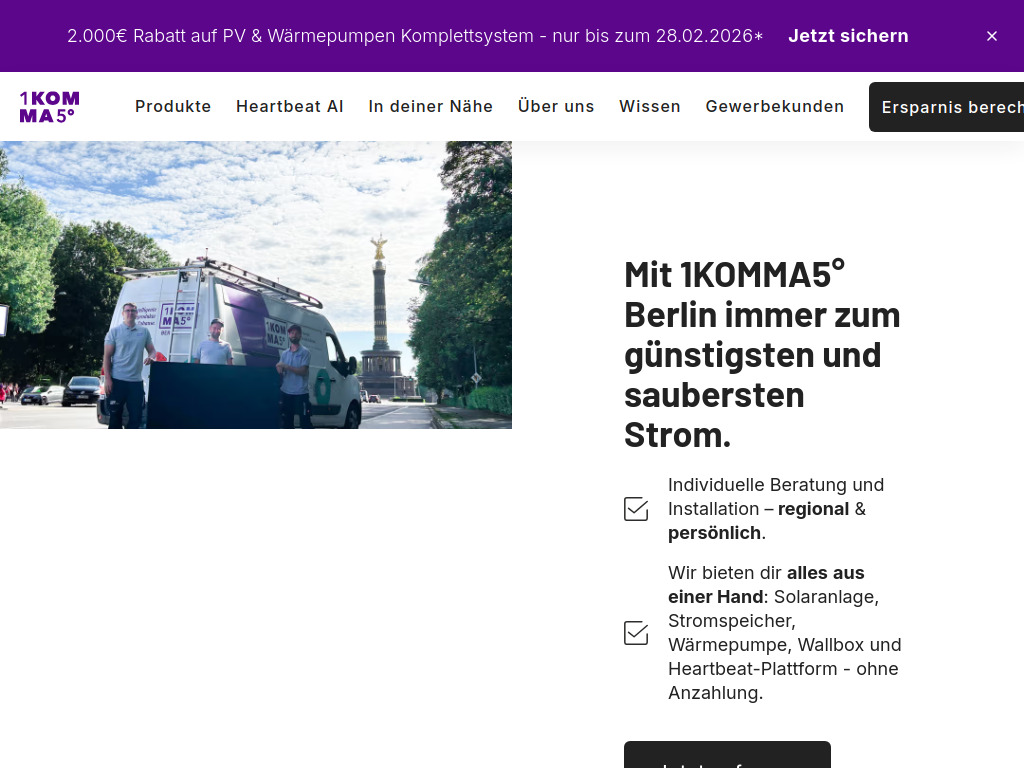Dismiss the purple promo banner with the X
Screen dimensions: 1024x768
(x=992, y=36)
